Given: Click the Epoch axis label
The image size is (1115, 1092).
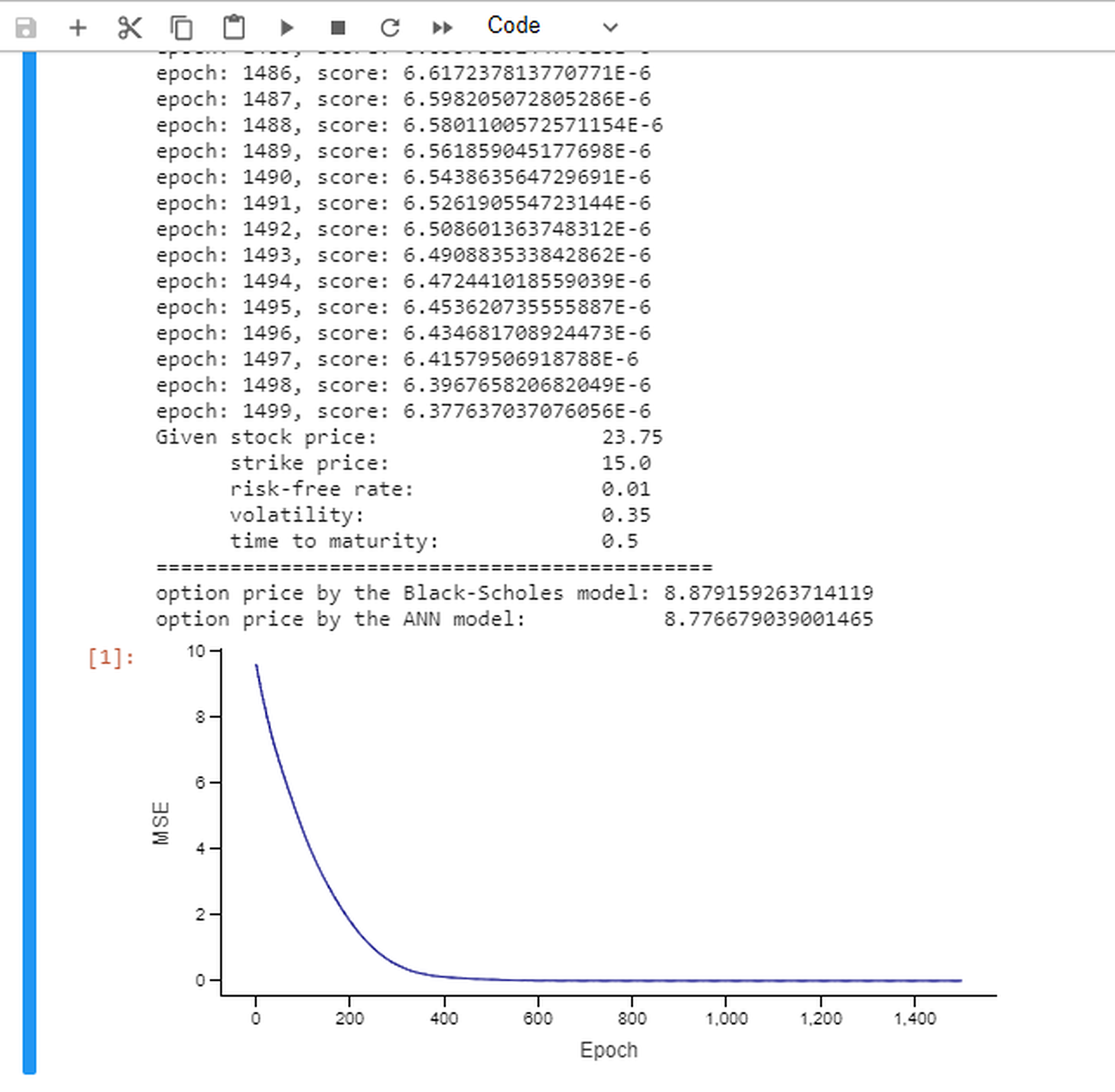Looking at the screenshot, I should pos(608,1050).
